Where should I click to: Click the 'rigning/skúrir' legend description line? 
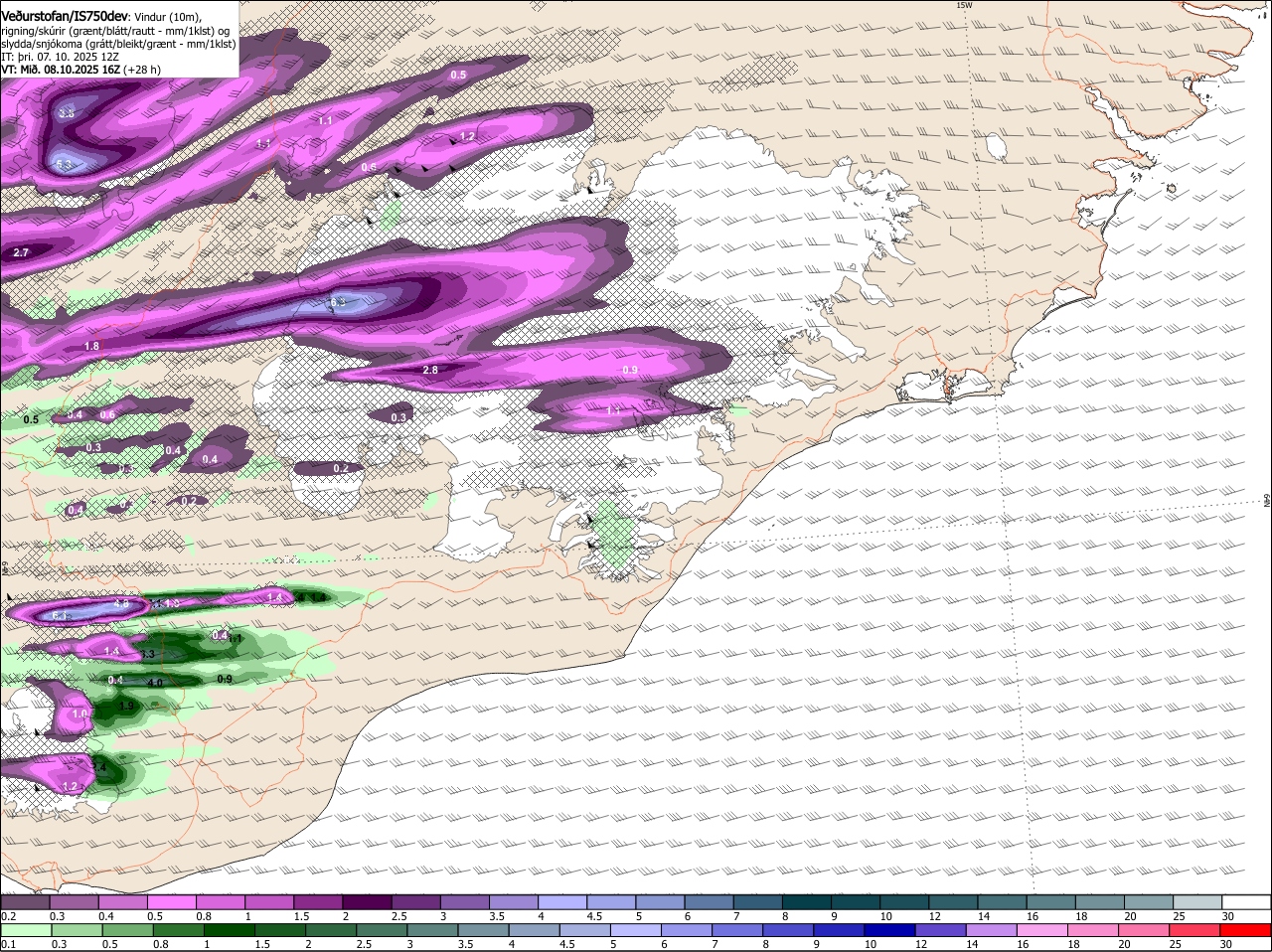[x=114, y=31]
